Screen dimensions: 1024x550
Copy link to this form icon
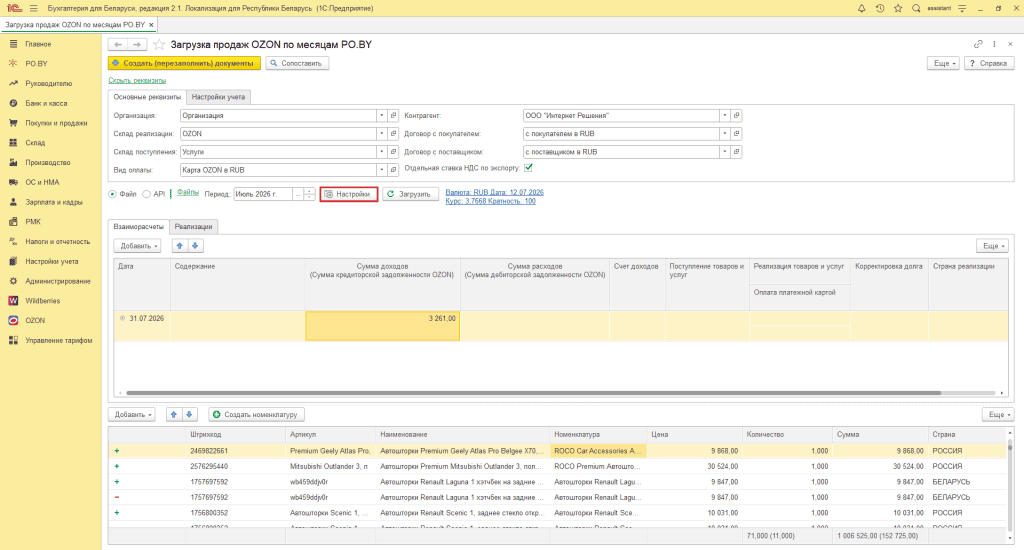(978, 44)
